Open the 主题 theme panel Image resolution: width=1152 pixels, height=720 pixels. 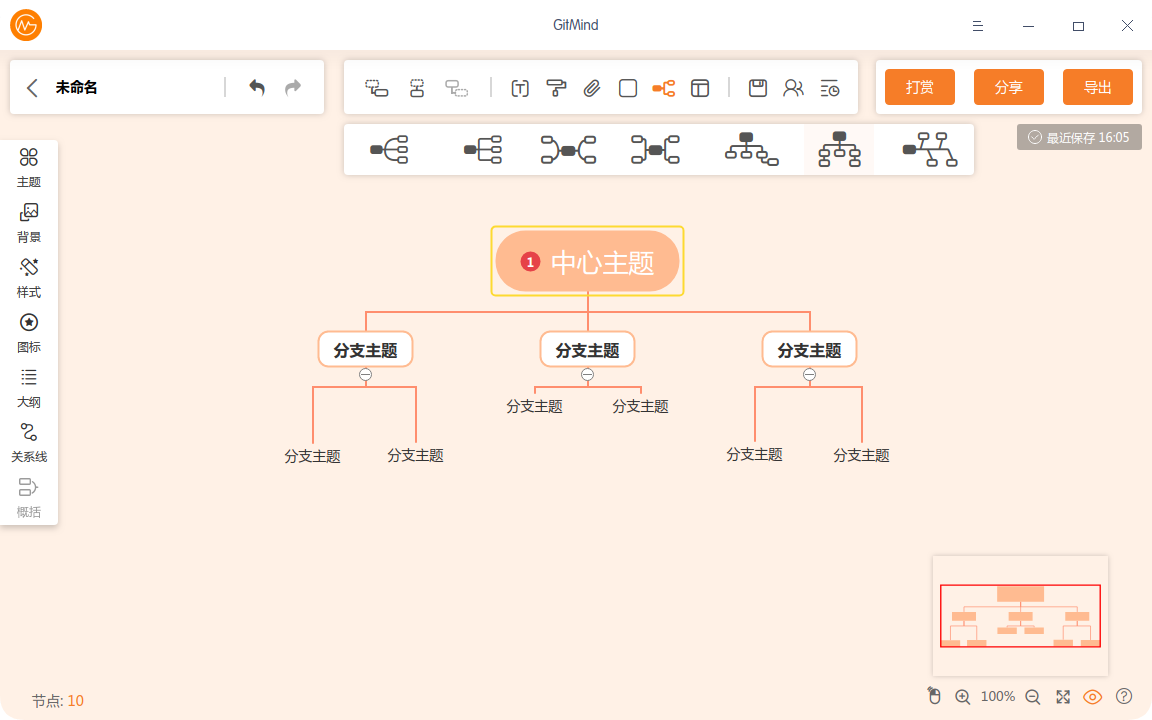tap(29, 167)
